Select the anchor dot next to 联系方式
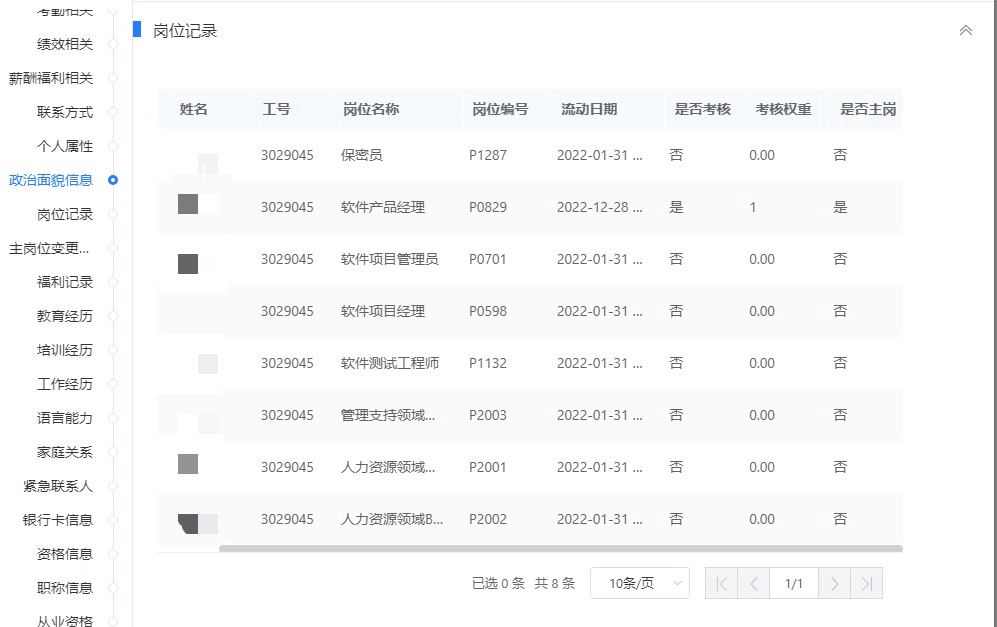This screenshot has width=997, height=627. coord(112,112)
